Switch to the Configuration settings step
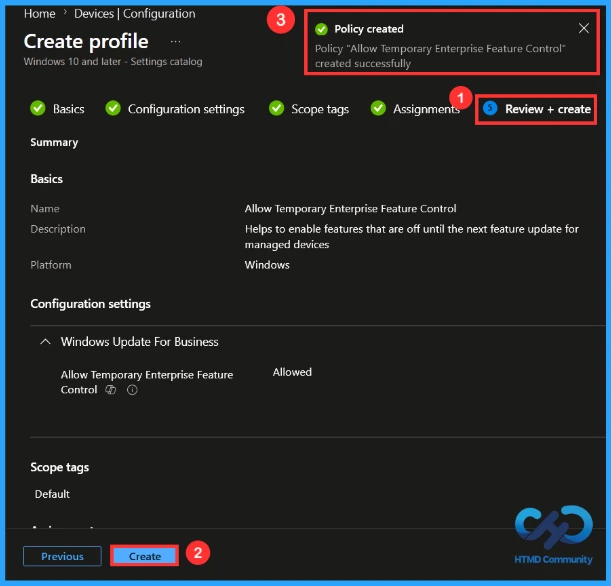Viewport: 611px width, 586px height. click(x=186, y=109)
